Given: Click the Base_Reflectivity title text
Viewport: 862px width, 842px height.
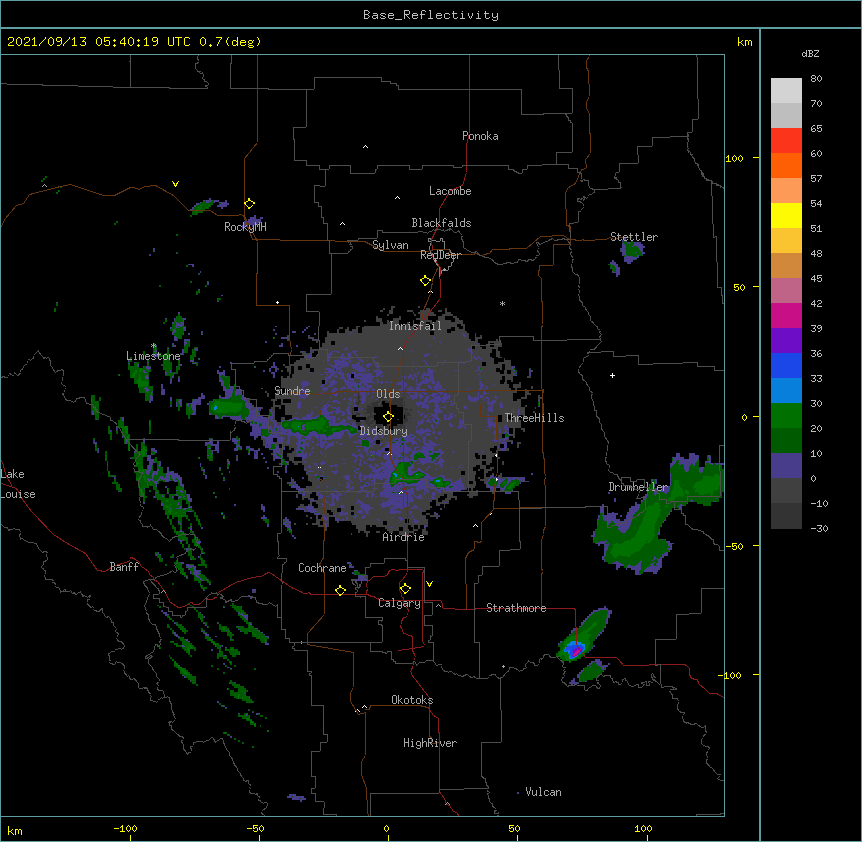Looking at the screenshot, I should 431,15.
